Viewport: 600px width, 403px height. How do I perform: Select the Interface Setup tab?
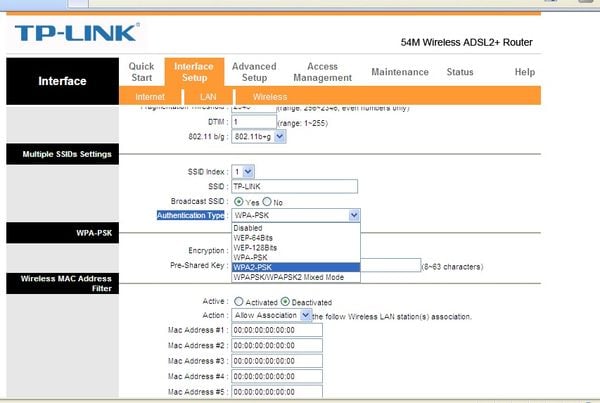coord(194,72)
